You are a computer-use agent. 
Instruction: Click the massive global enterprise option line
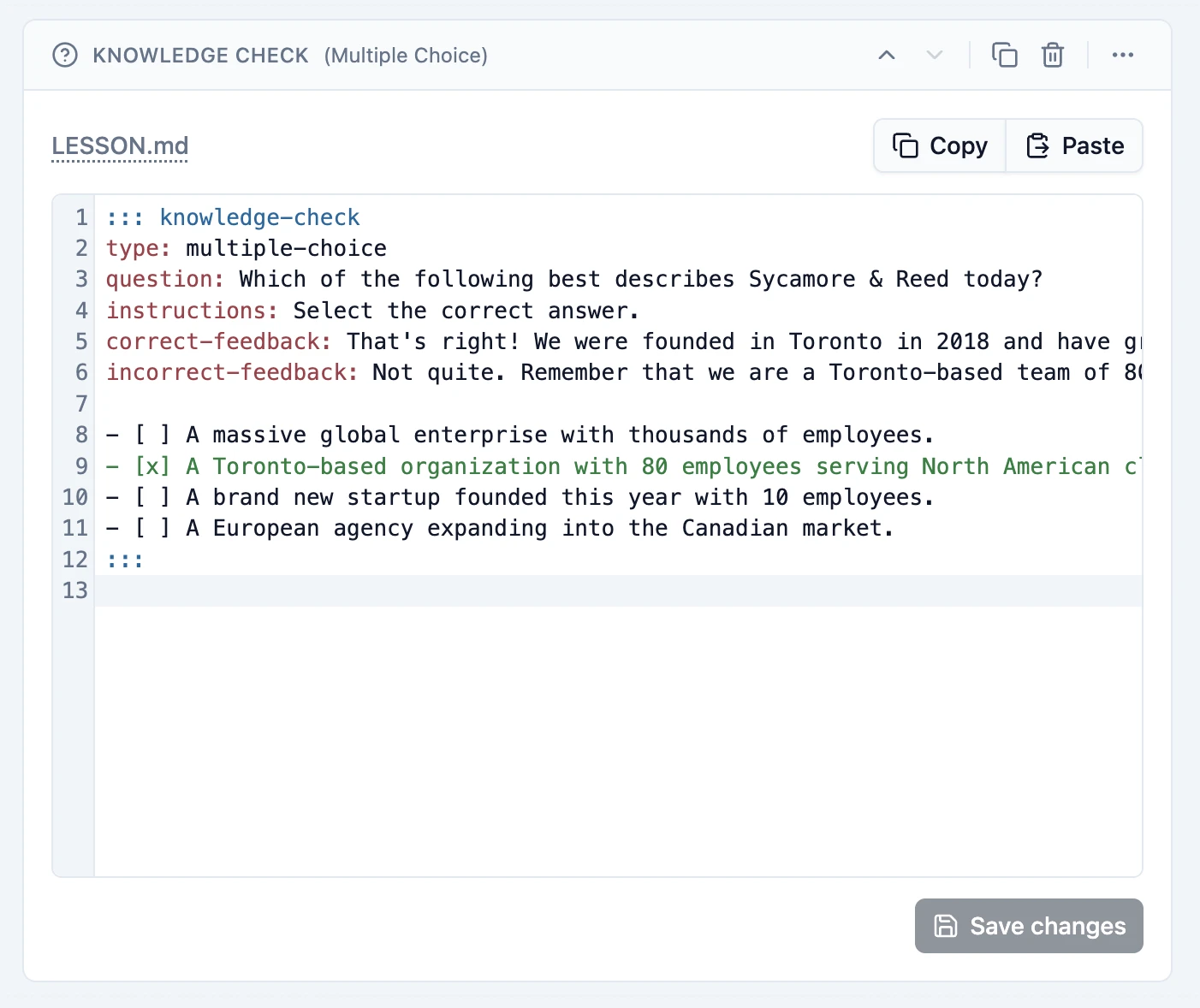[520, 435]
